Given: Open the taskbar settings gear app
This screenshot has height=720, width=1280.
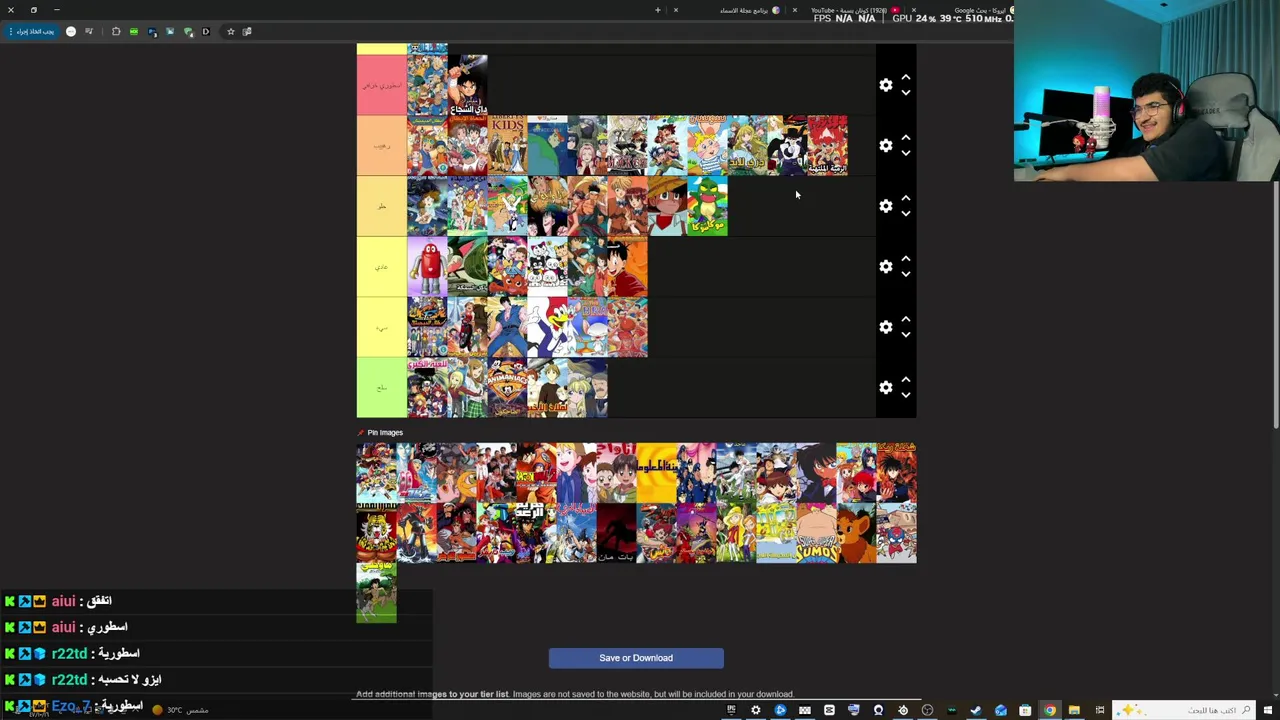Looking at the screenshot, I should click(x=755, y=710).
